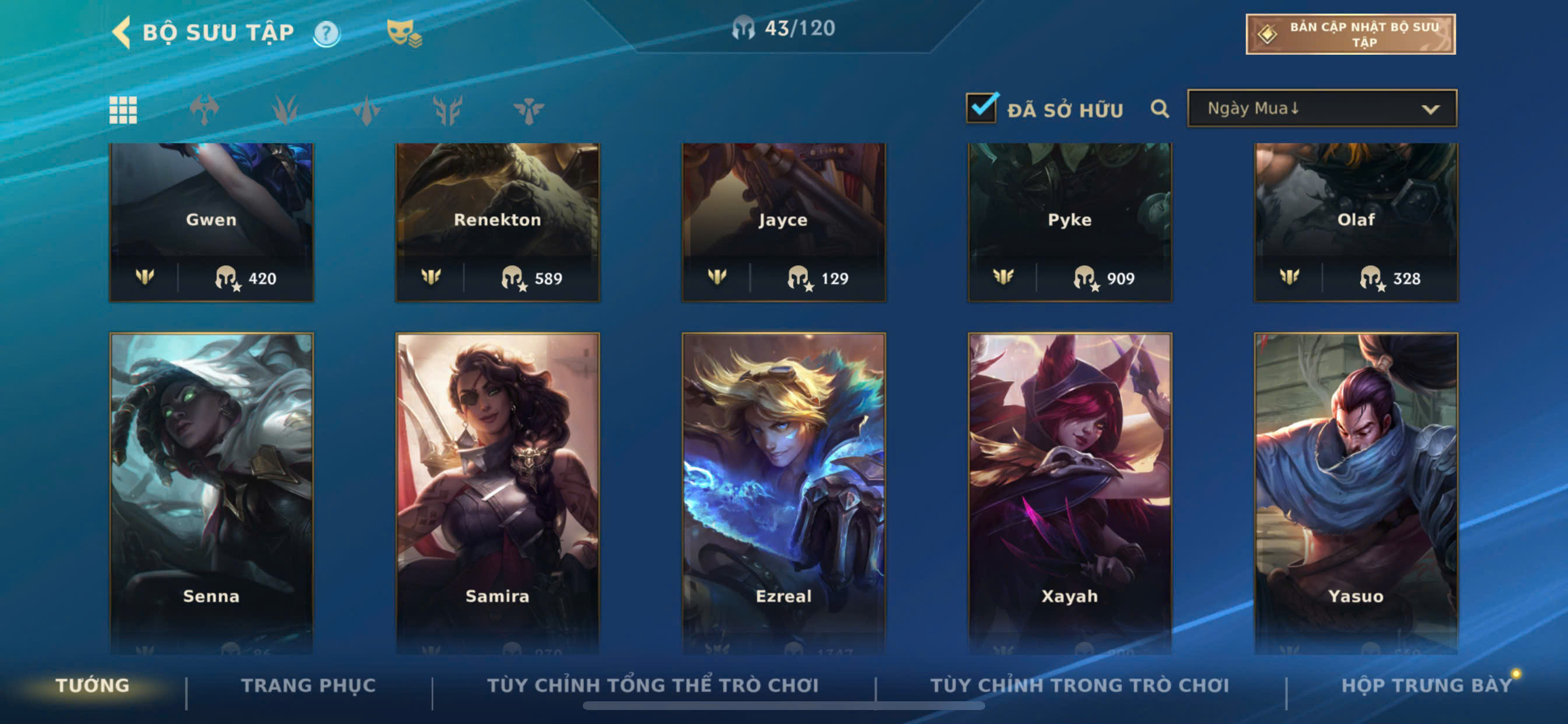
Task: Open Tùy Chỉnh Trong Trò Chơi tab
Action: (x=1080, y=685)
